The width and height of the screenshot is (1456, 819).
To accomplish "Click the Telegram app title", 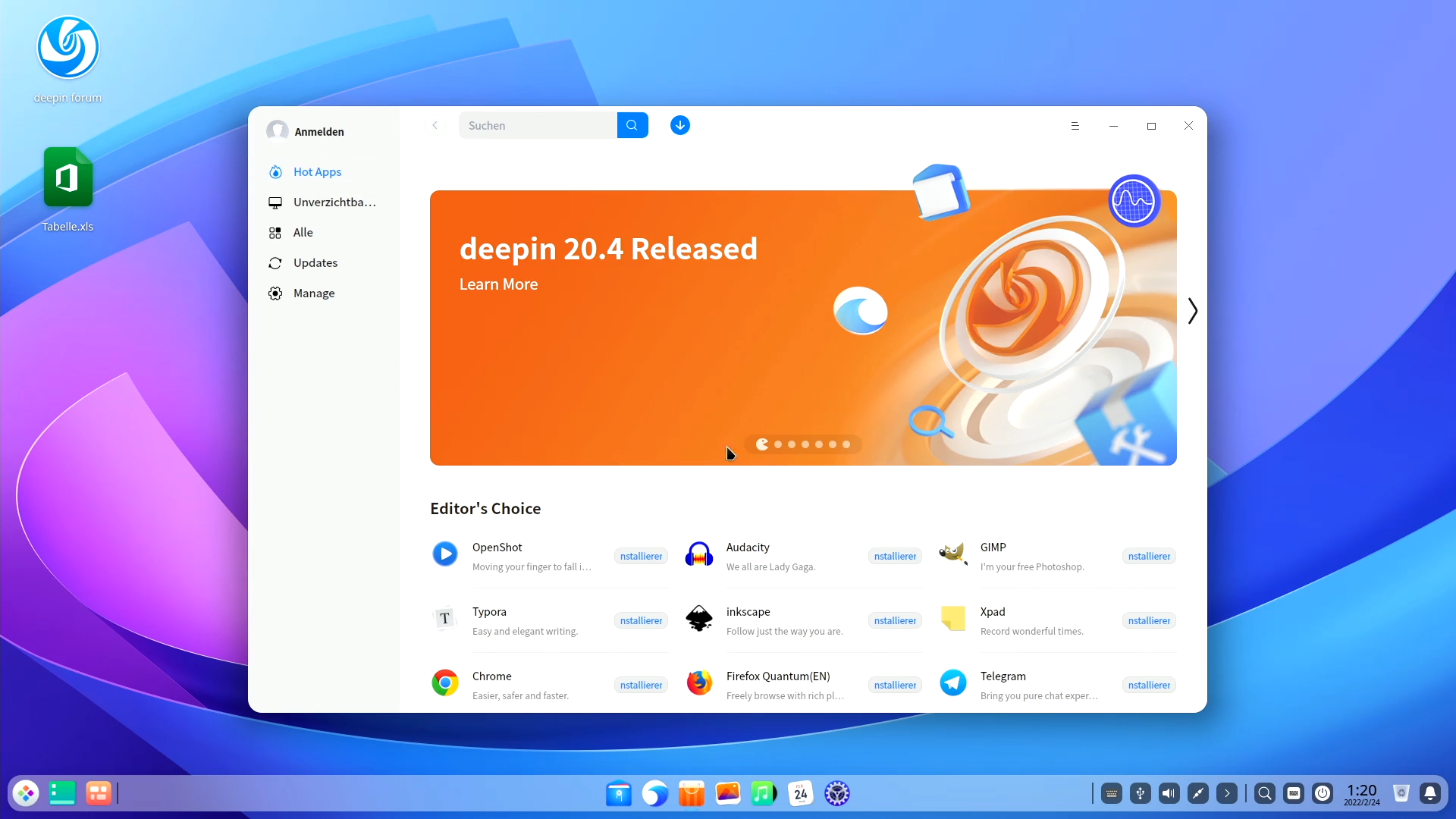I will click(x=1003, y=676).
